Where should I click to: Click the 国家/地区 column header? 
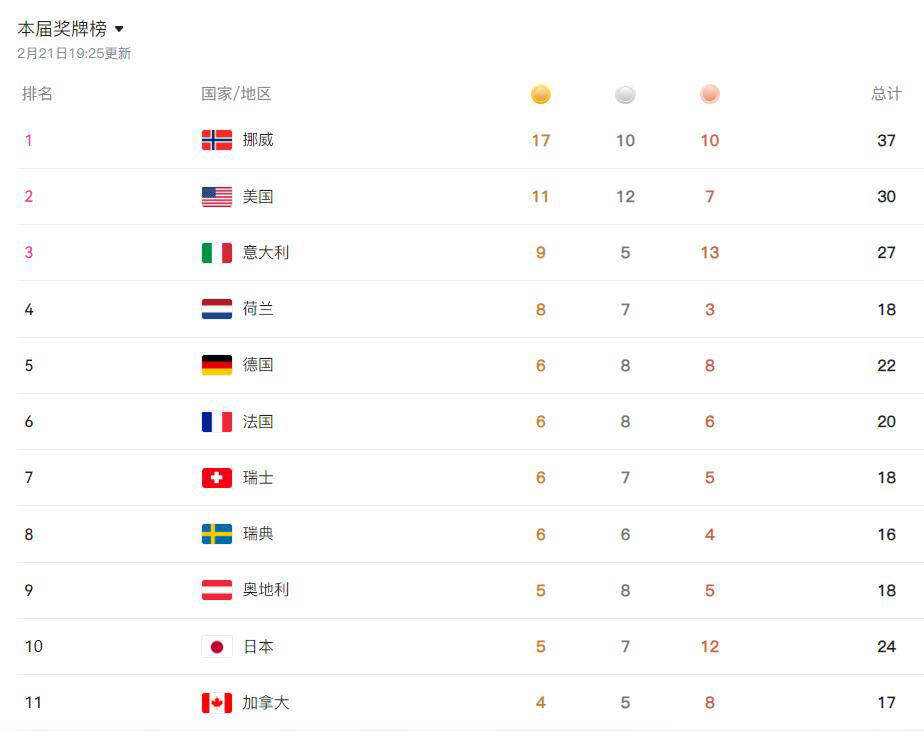coord(236,94)
